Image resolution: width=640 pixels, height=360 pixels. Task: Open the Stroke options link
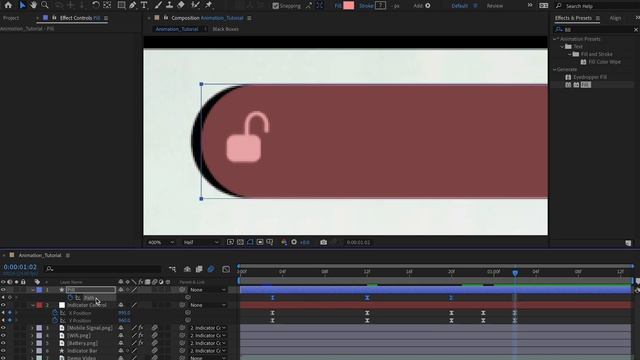tap(366, 6)
